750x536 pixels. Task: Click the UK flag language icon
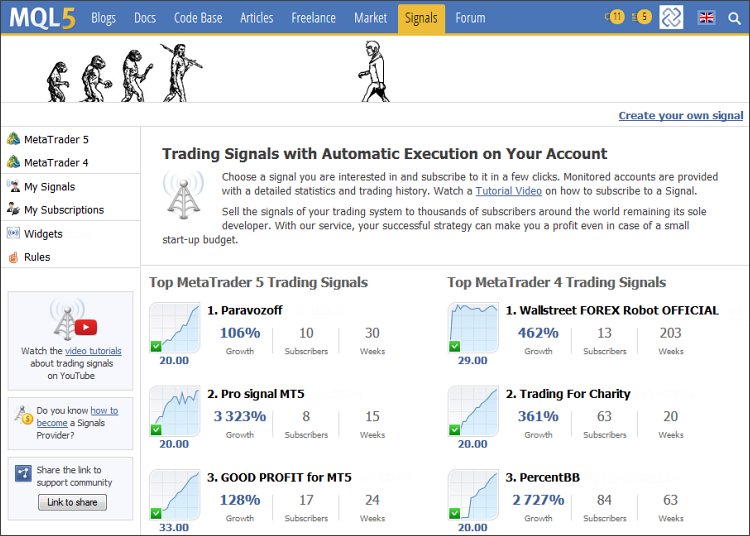click(706, 18)
